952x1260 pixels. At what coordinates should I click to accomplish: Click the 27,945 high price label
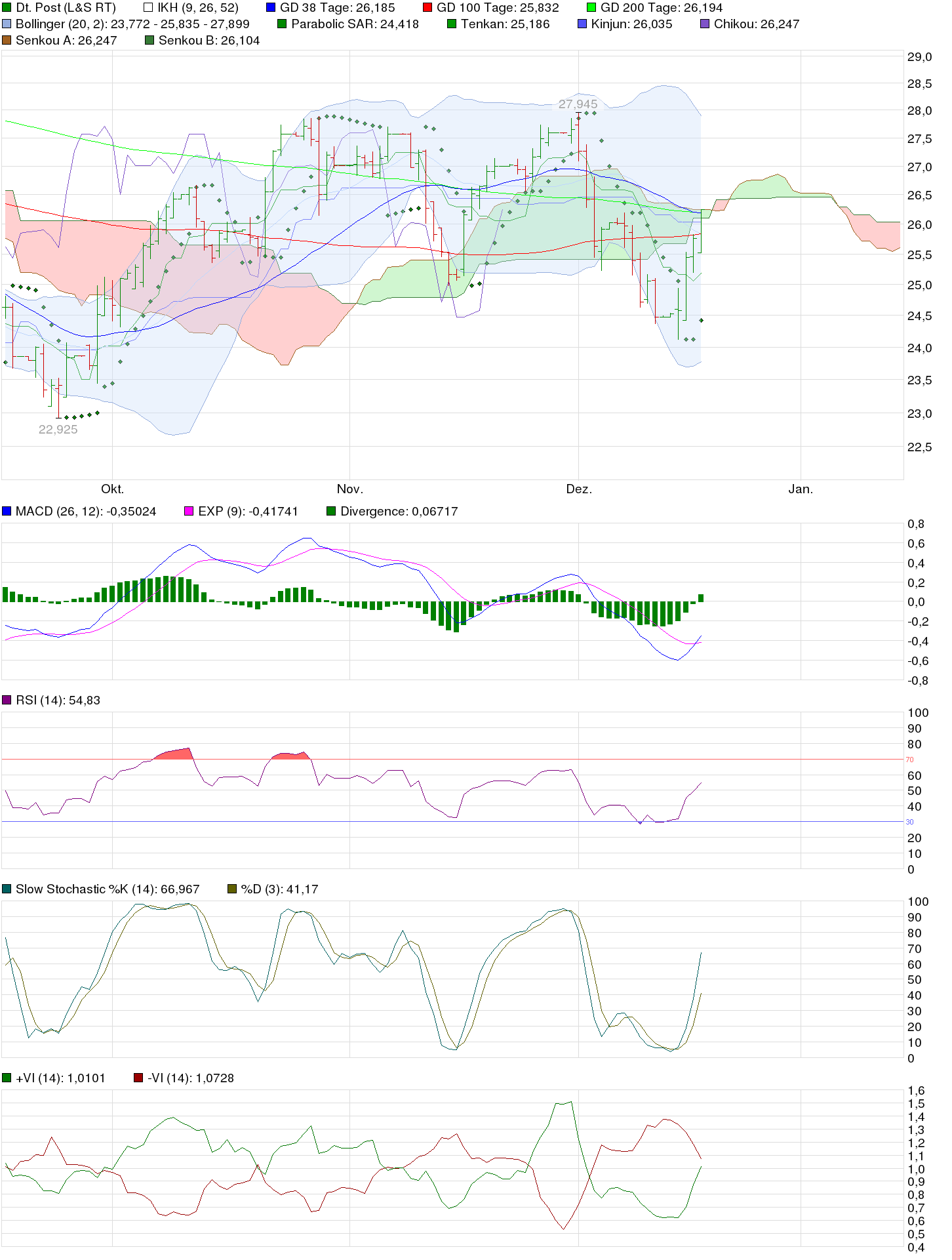(578, 104)
